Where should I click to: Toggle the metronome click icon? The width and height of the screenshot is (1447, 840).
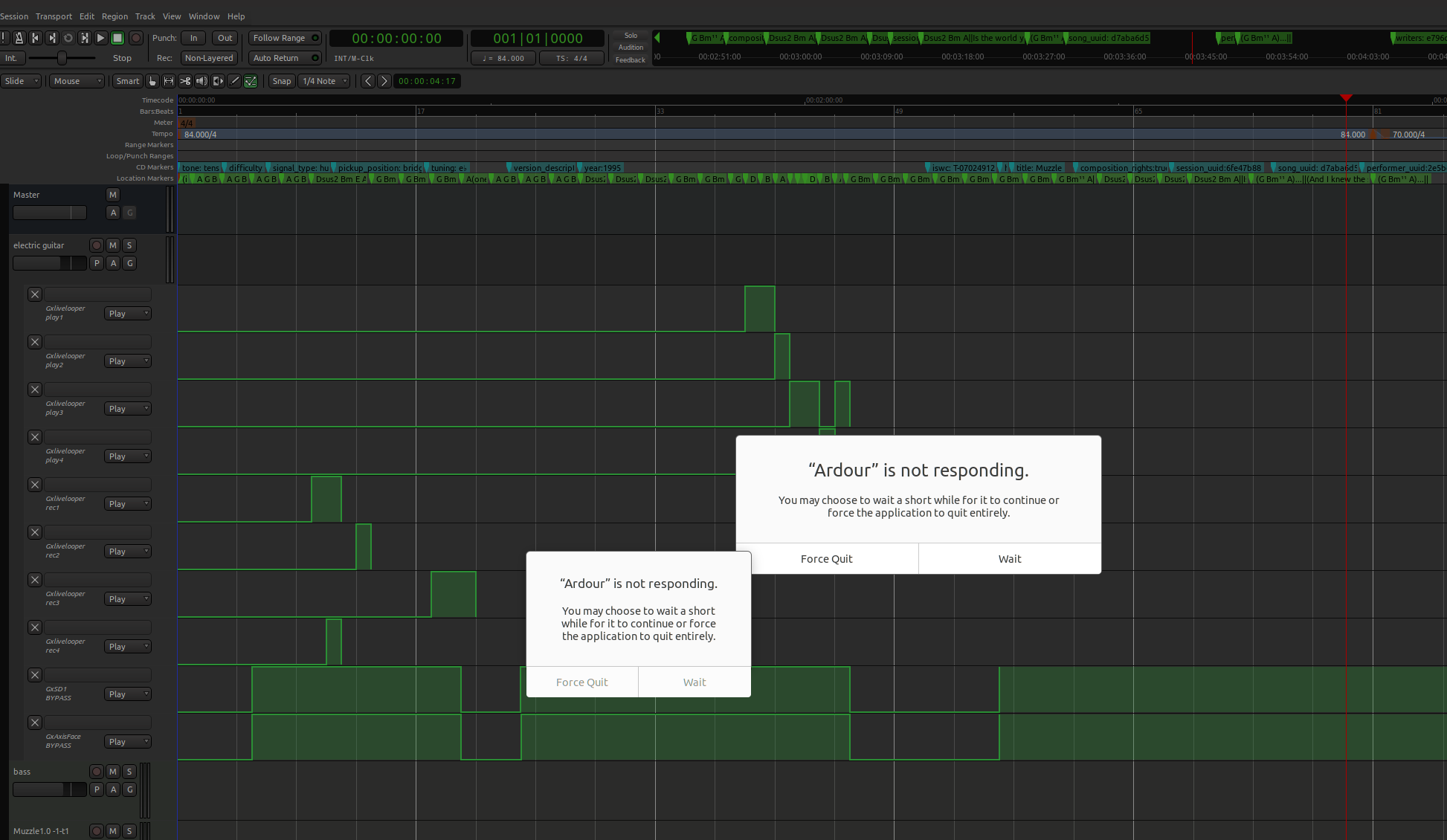pyautogui.click(x=19, y=38)
